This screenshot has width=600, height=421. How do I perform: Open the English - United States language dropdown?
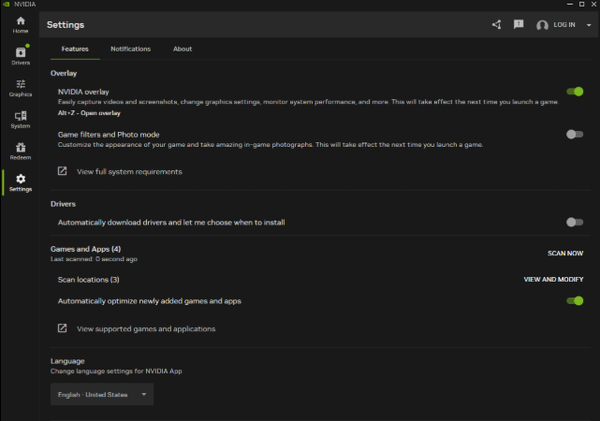[102, 395]
